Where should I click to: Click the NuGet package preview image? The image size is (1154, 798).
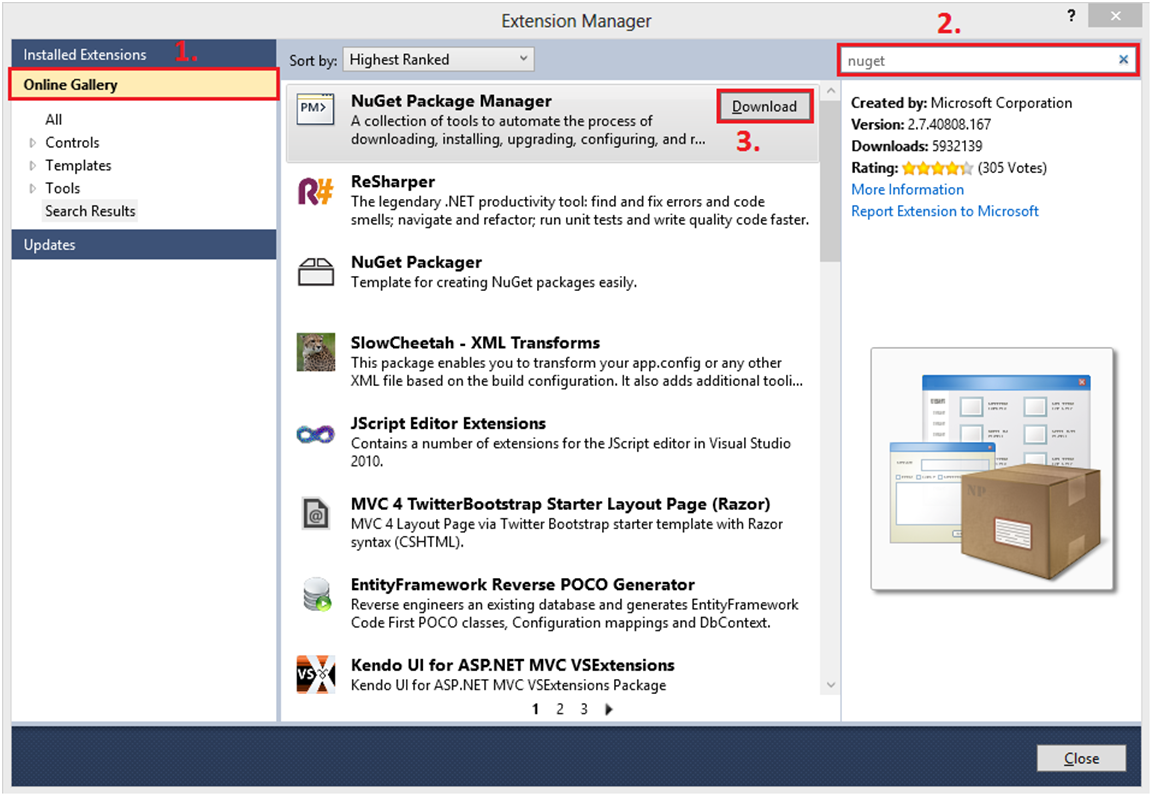992,470
